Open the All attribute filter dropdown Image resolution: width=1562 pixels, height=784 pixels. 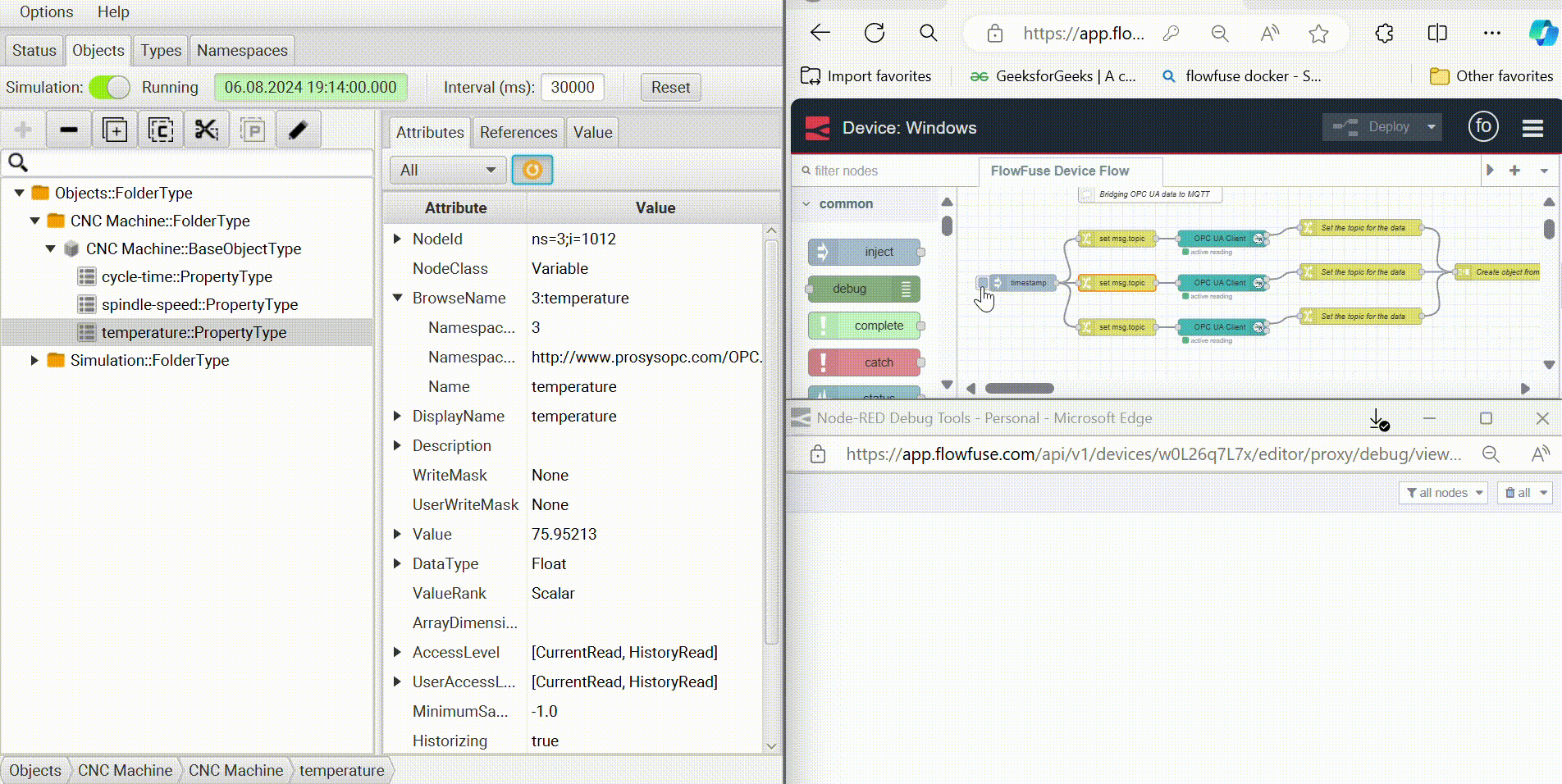pyautogui.click(x=447, y=170)
